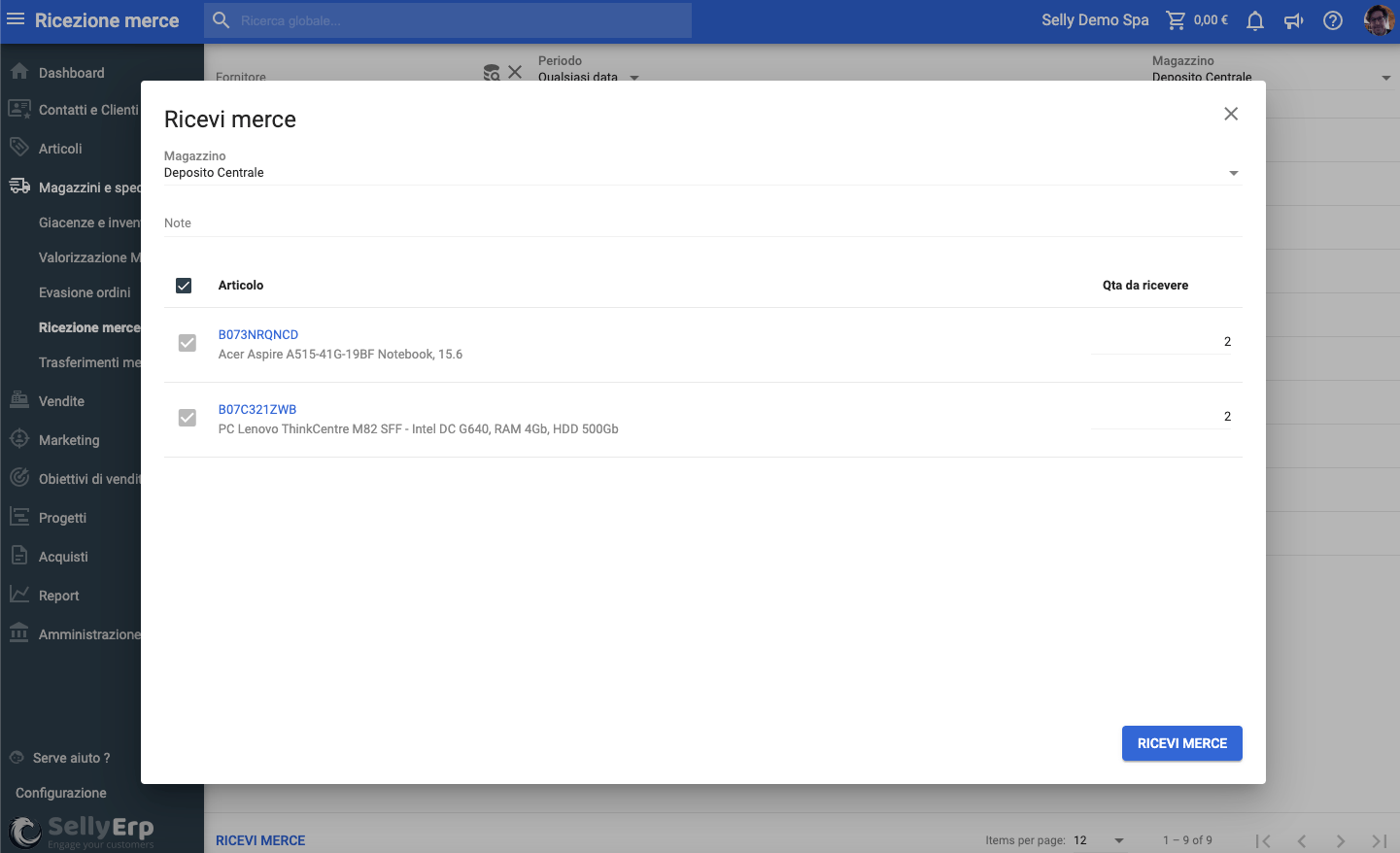
Task: Open Configurazione in the sidebar
Action: [61, 793]
